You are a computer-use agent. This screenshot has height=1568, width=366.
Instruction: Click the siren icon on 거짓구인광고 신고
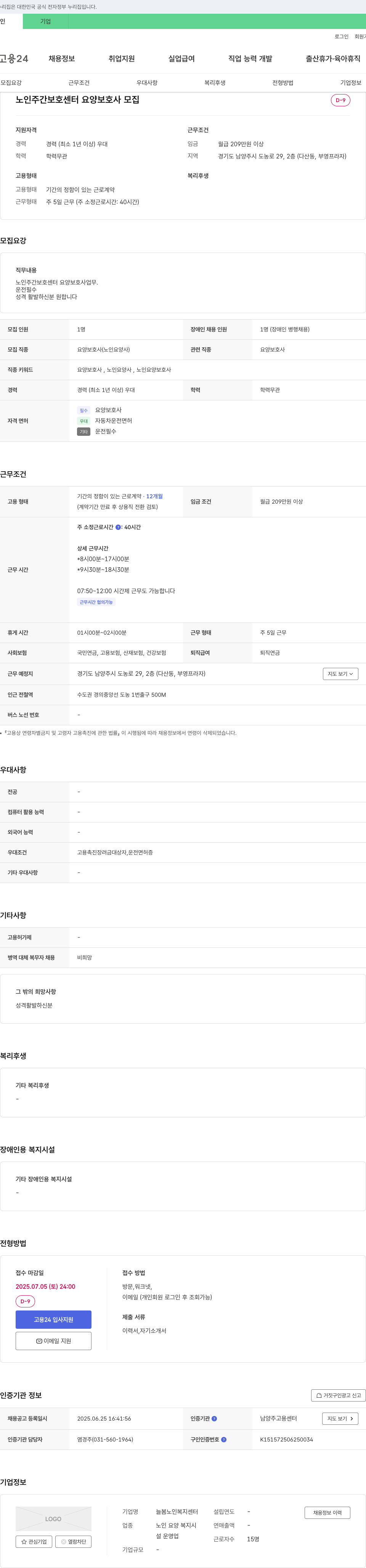(x=319, y=1395)
